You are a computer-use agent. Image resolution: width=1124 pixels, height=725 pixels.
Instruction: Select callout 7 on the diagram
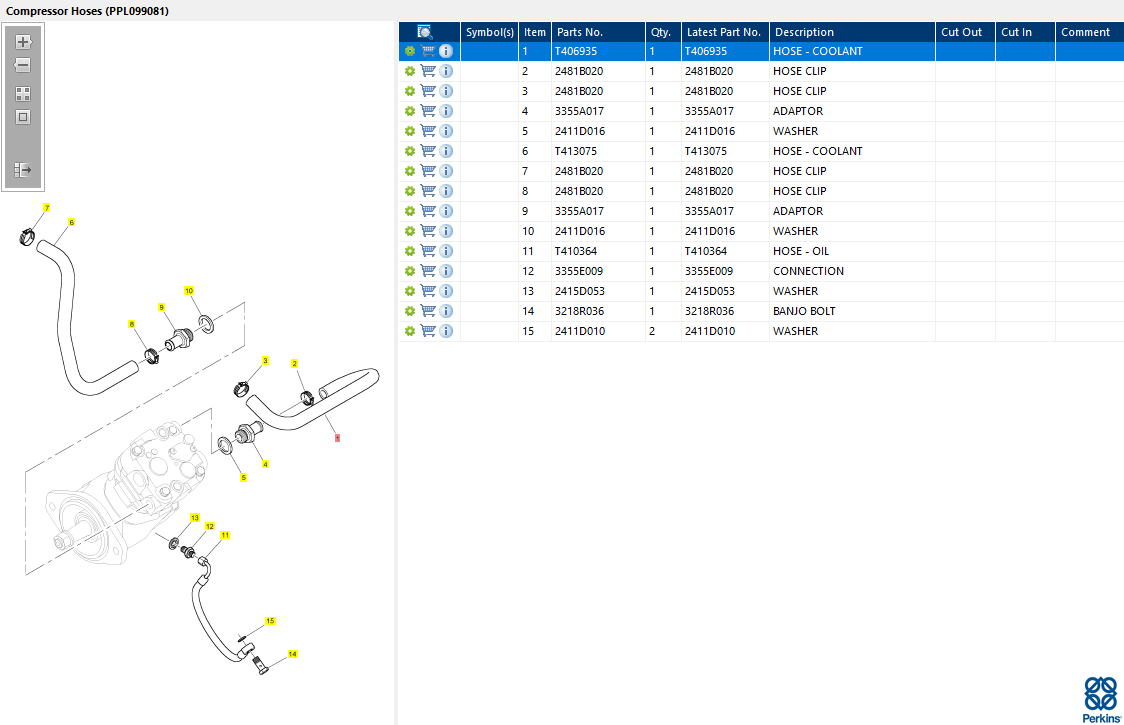[x=47, y=208]
